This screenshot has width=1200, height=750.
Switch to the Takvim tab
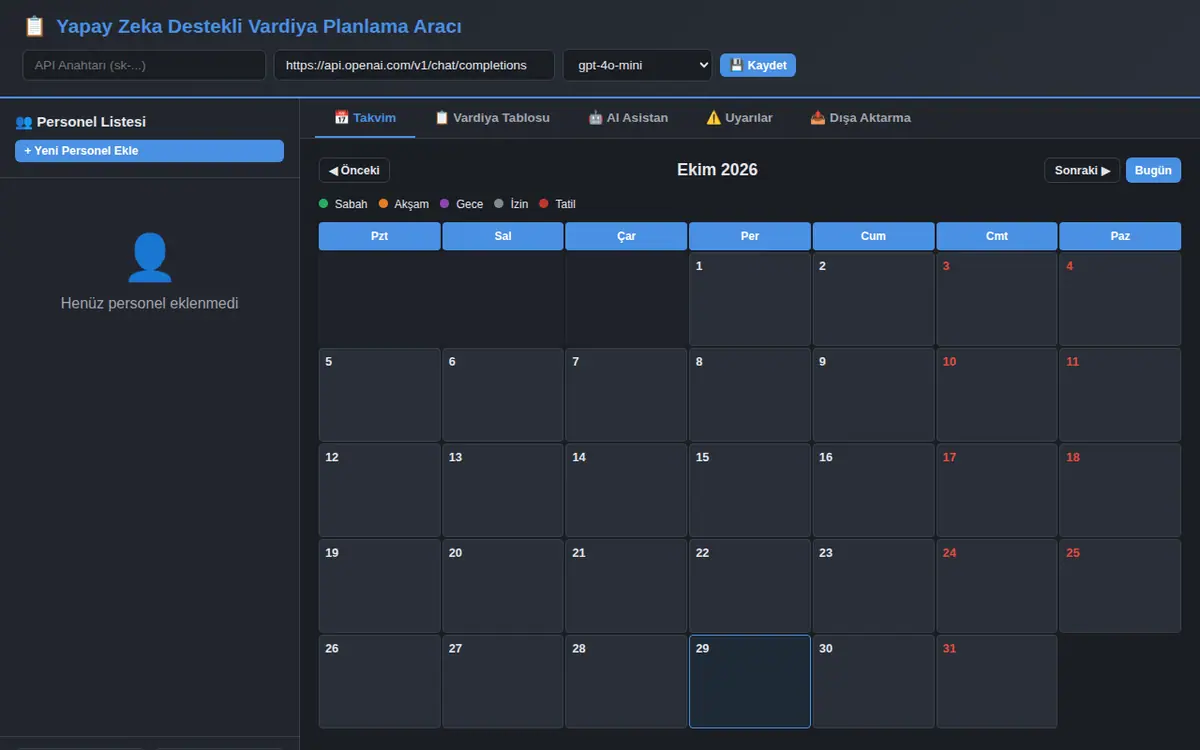pyautogui.click(x=365, y=118)
